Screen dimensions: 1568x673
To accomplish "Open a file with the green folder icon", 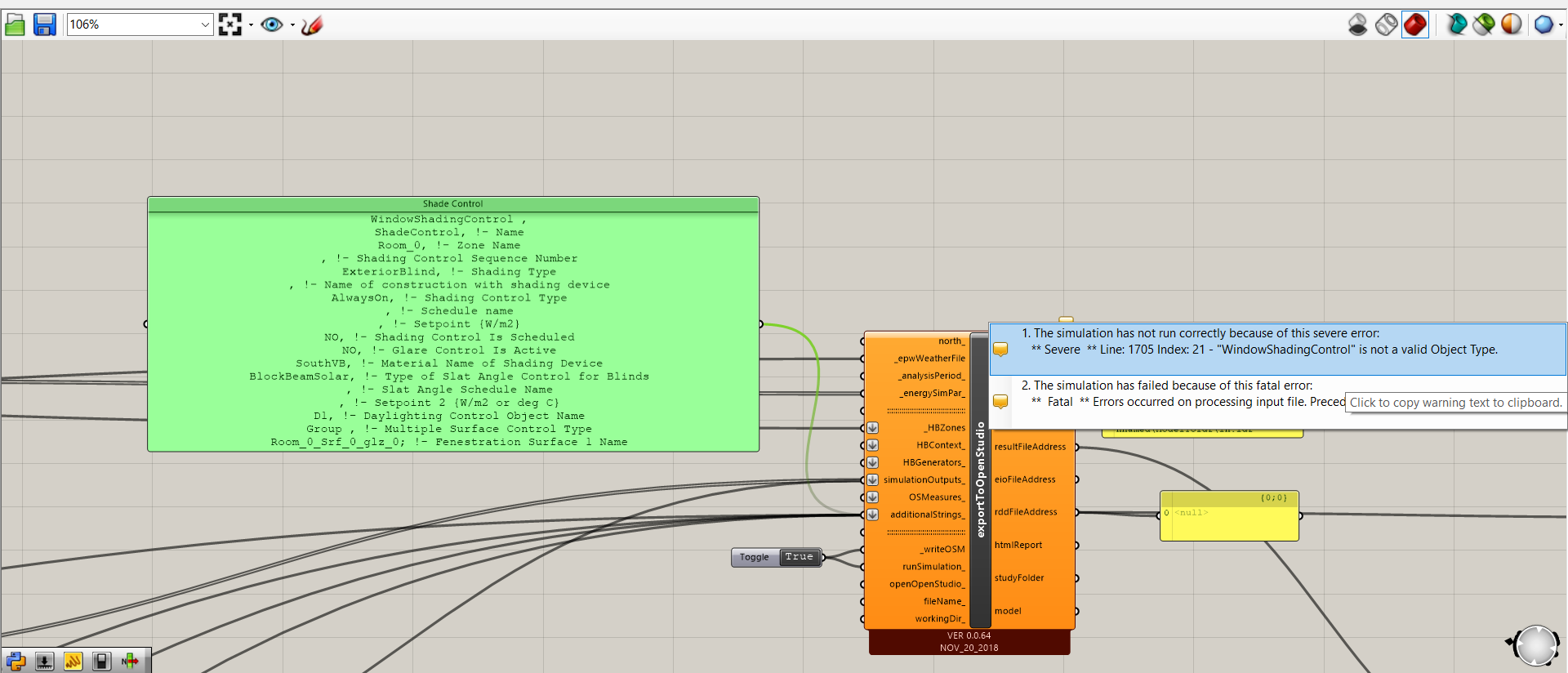I will point(15,25).
